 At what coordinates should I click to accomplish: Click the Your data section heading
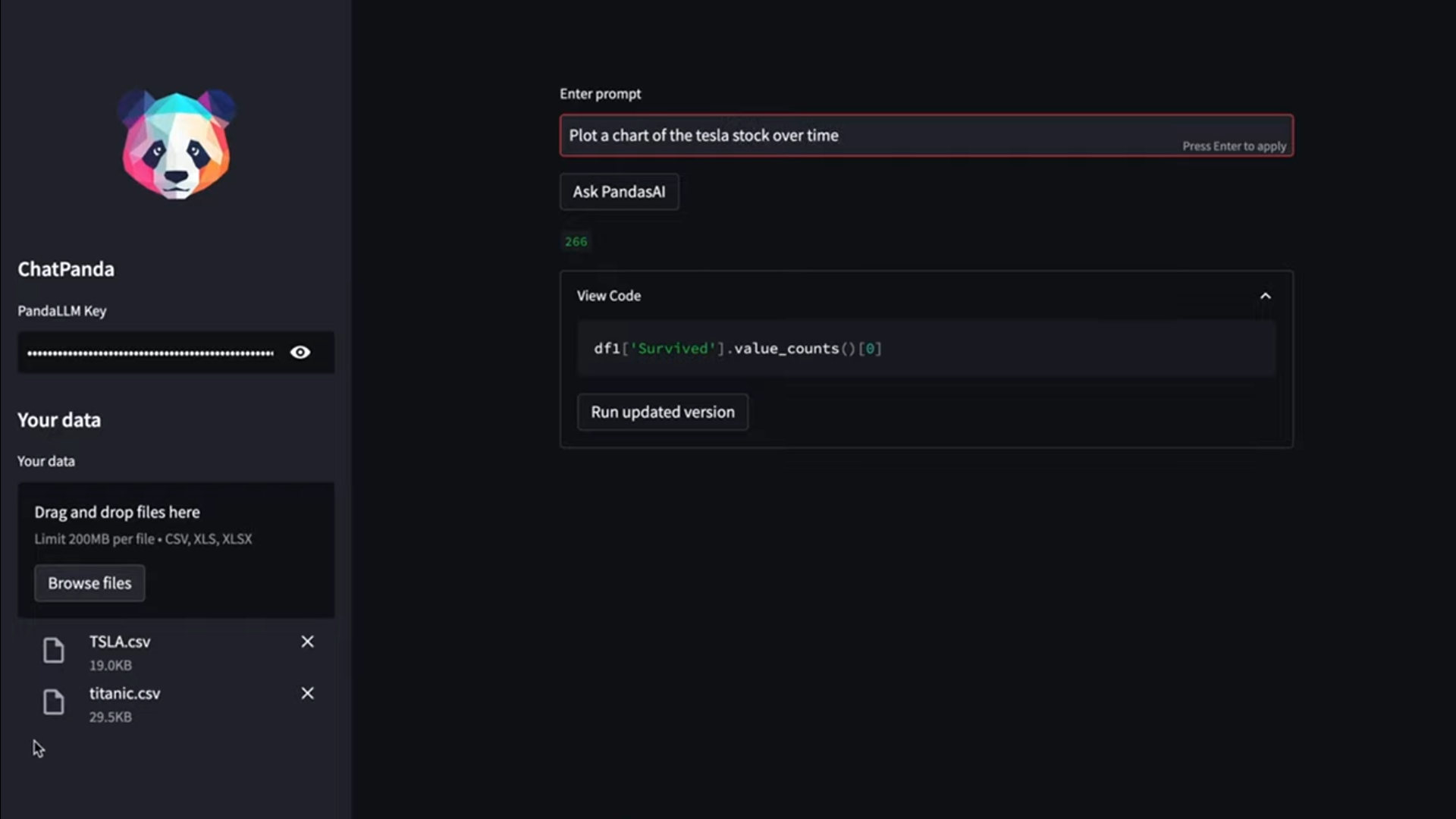point(59,420)
